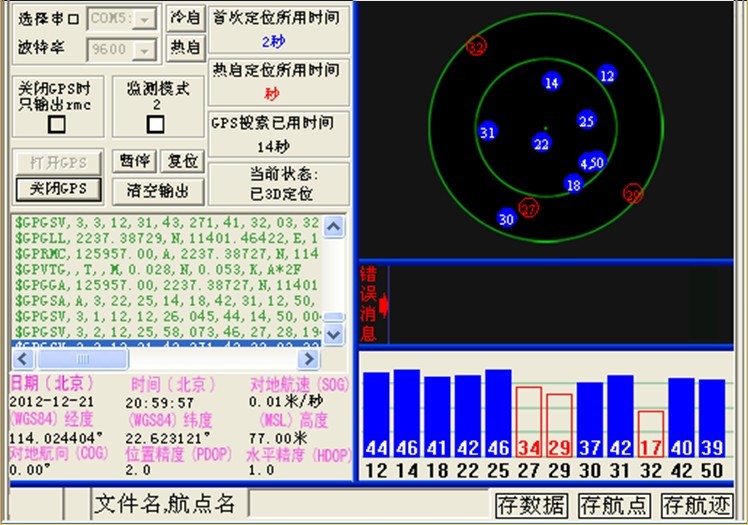This screenshot has width=748, height=525.
Task: Click the longitude value 114.024404°
Action: 56,438
